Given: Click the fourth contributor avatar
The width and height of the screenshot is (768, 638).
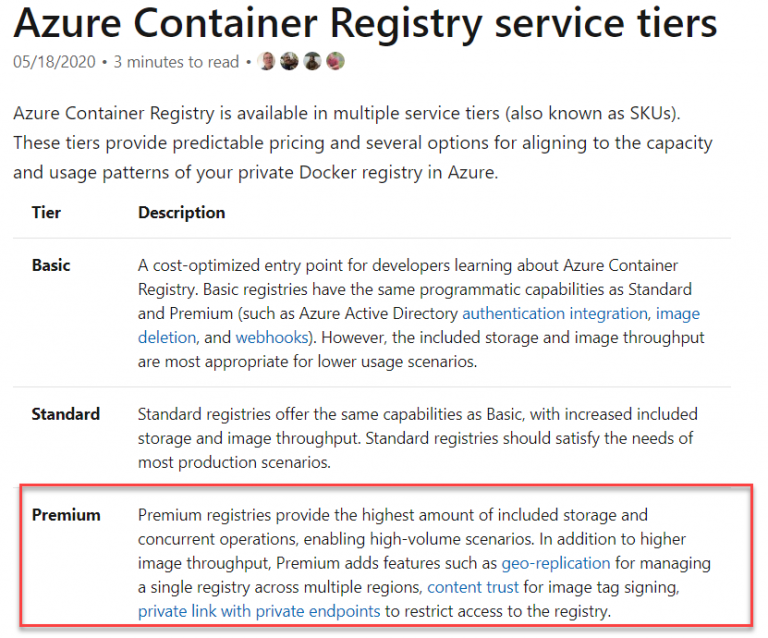Looking at the screenshot, I should click(x=335, y=62).
